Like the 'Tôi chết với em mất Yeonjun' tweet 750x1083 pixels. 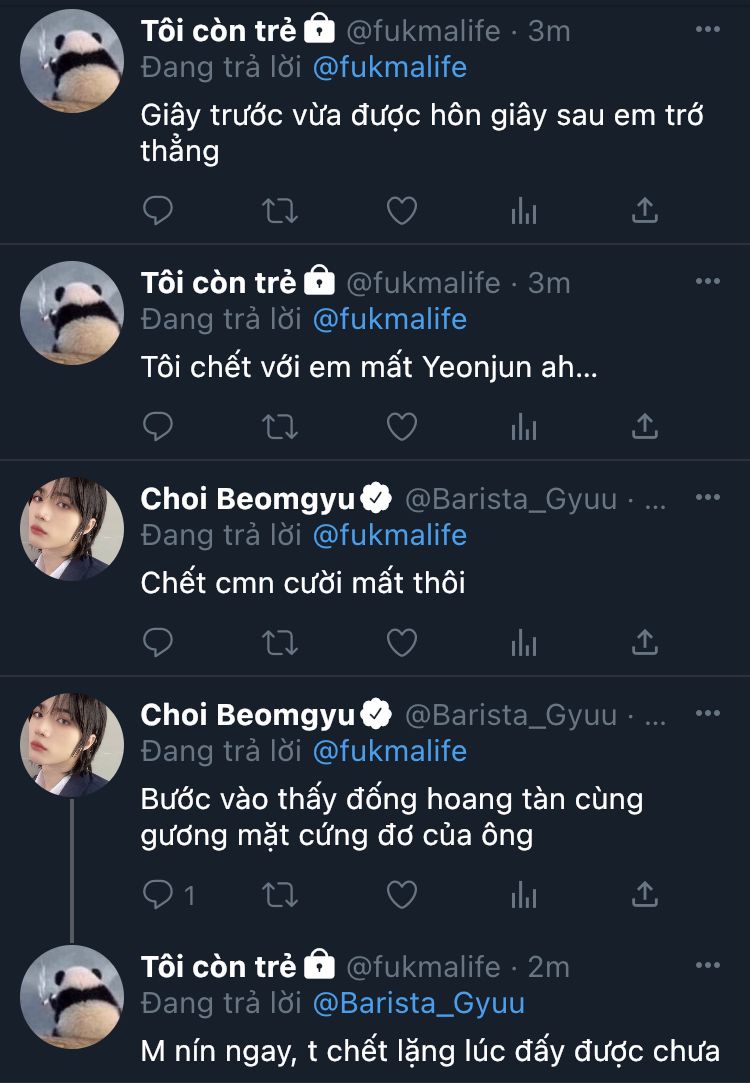point(401,427)
